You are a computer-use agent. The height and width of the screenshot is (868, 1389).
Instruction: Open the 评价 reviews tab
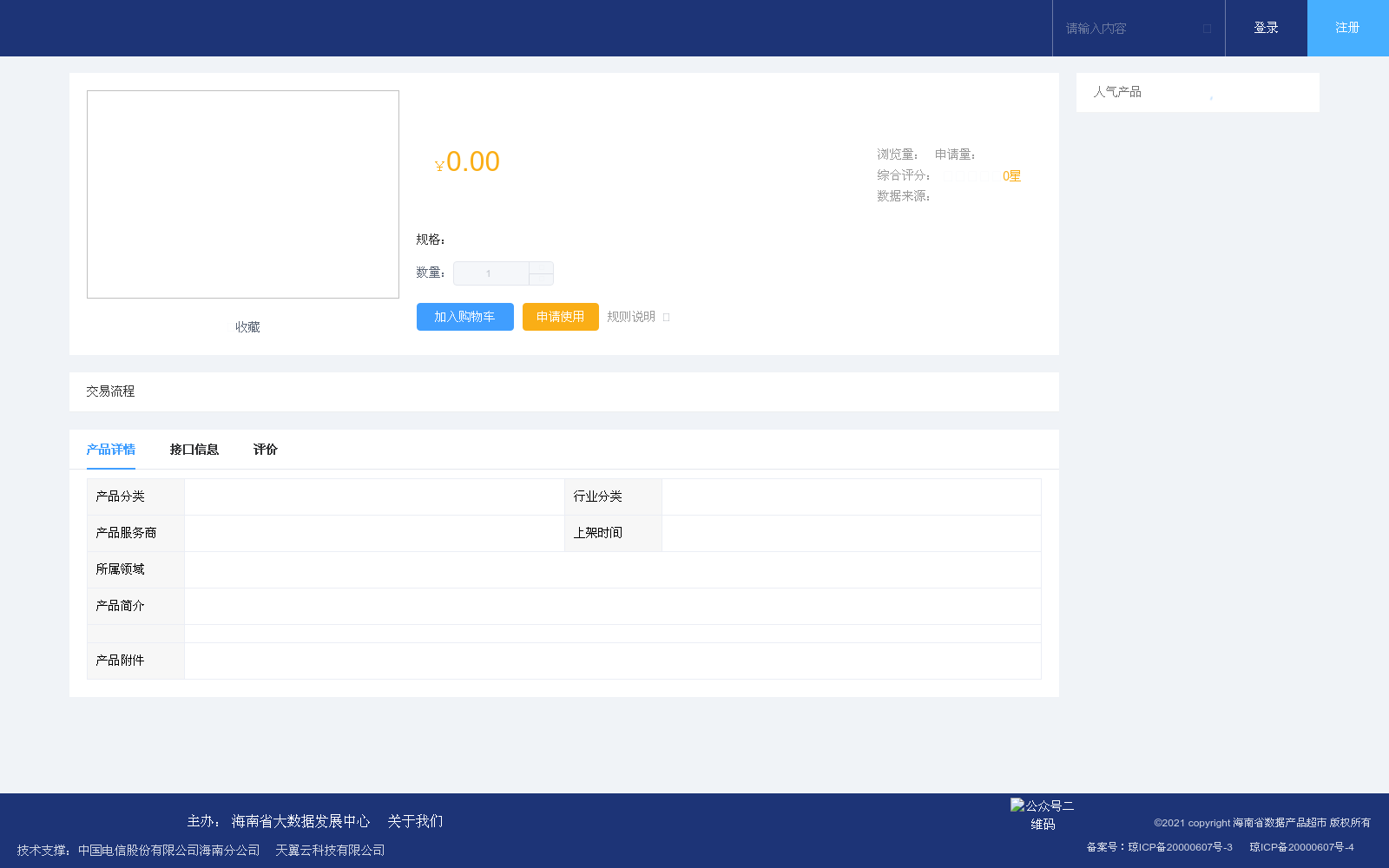[266, 450]
